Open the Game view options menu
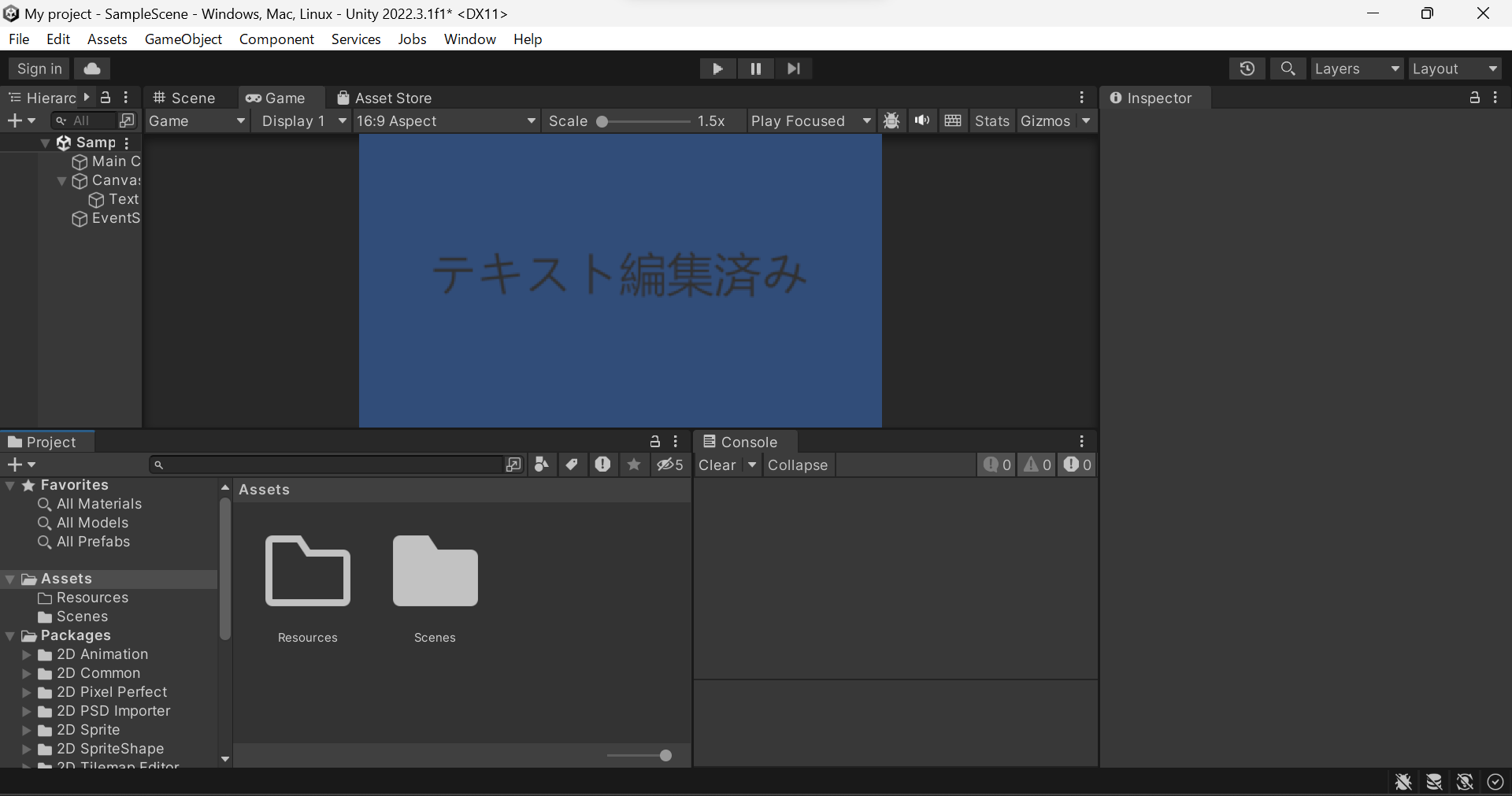The width and height of the screenshot is (1512, 796). [1082, 98]
